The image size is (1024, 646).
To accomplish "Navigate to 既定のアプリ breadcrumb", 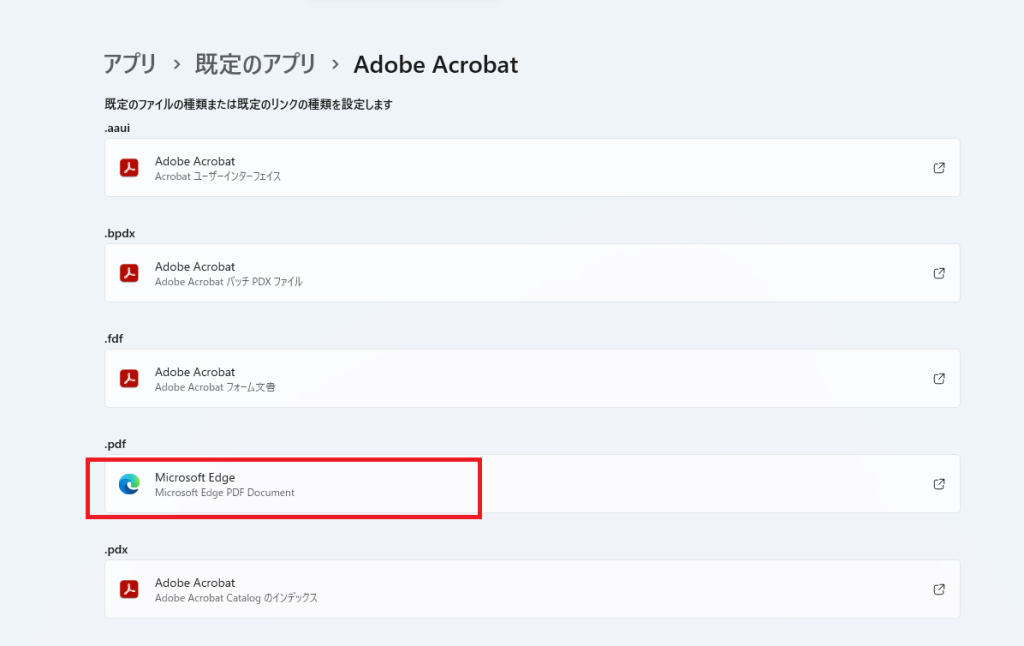I will pos(255,64).
